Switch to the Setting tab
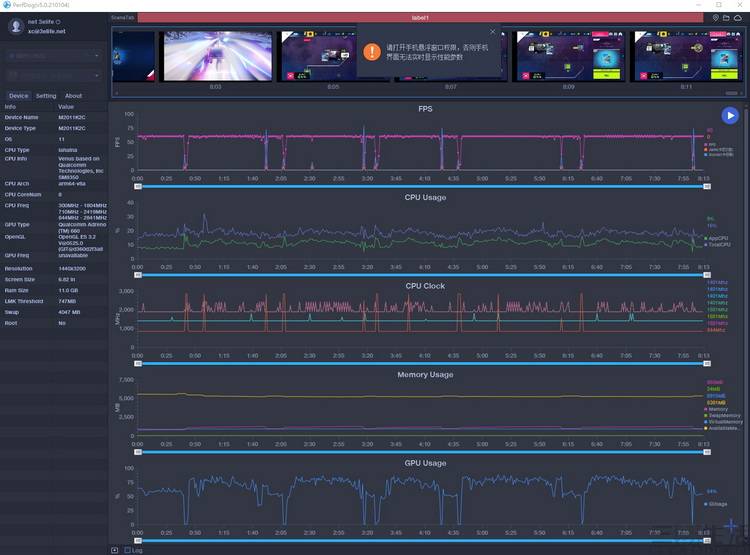This screenshot has width=750, height=555. click(46, 96)
